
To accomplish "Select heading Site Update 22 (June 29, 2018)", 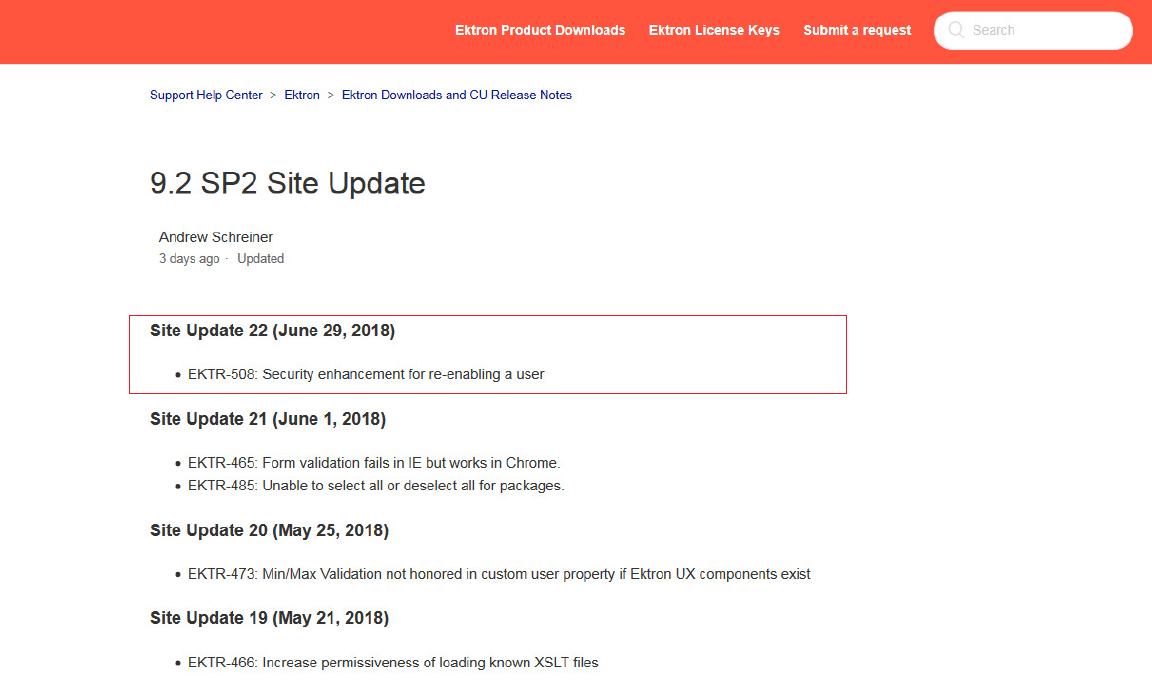I will tap(273, 331).
